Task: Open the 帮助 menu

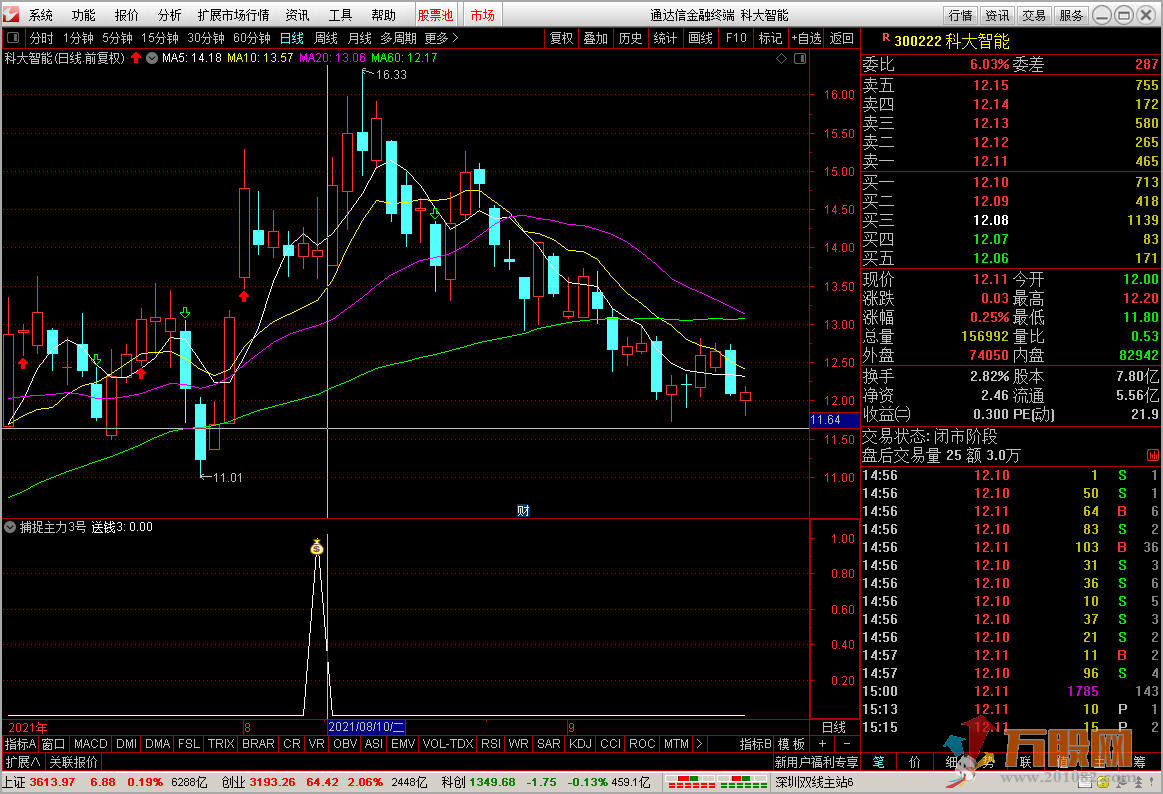Action: (x=383, y=15)
